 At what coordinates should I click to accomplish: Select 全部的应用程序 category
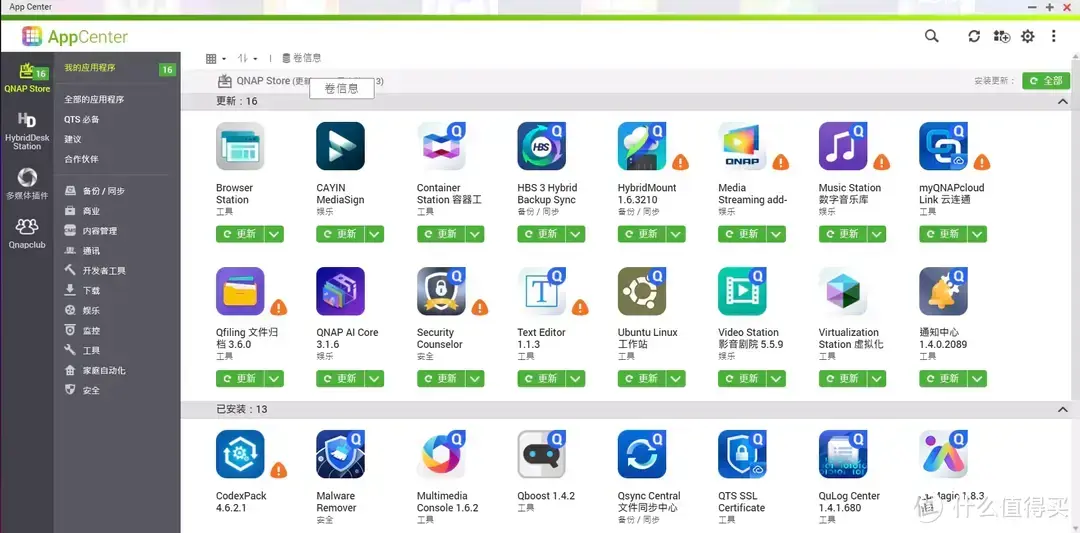click(94, 99)
